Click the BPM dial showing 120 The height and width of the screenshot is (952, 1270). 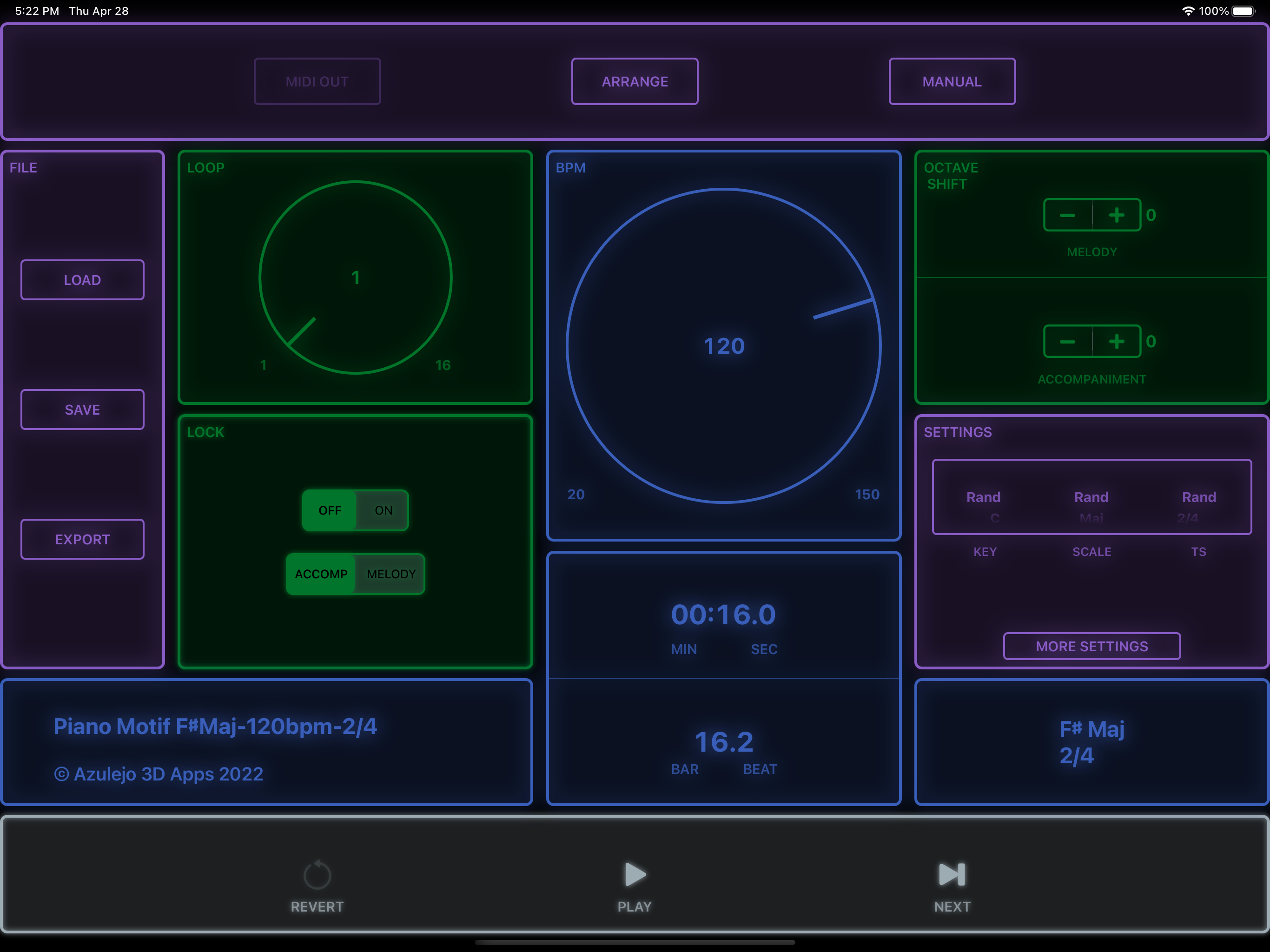[x=723, y=346]
